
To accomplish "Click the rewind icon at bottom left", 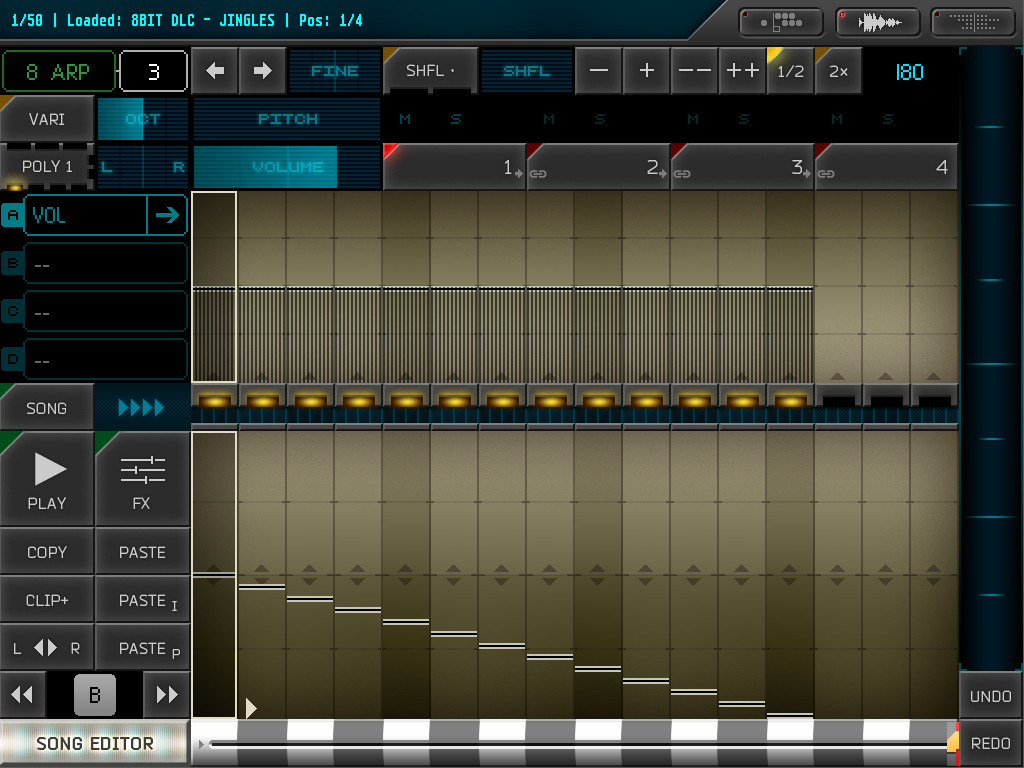I will (x=23, y=694).
